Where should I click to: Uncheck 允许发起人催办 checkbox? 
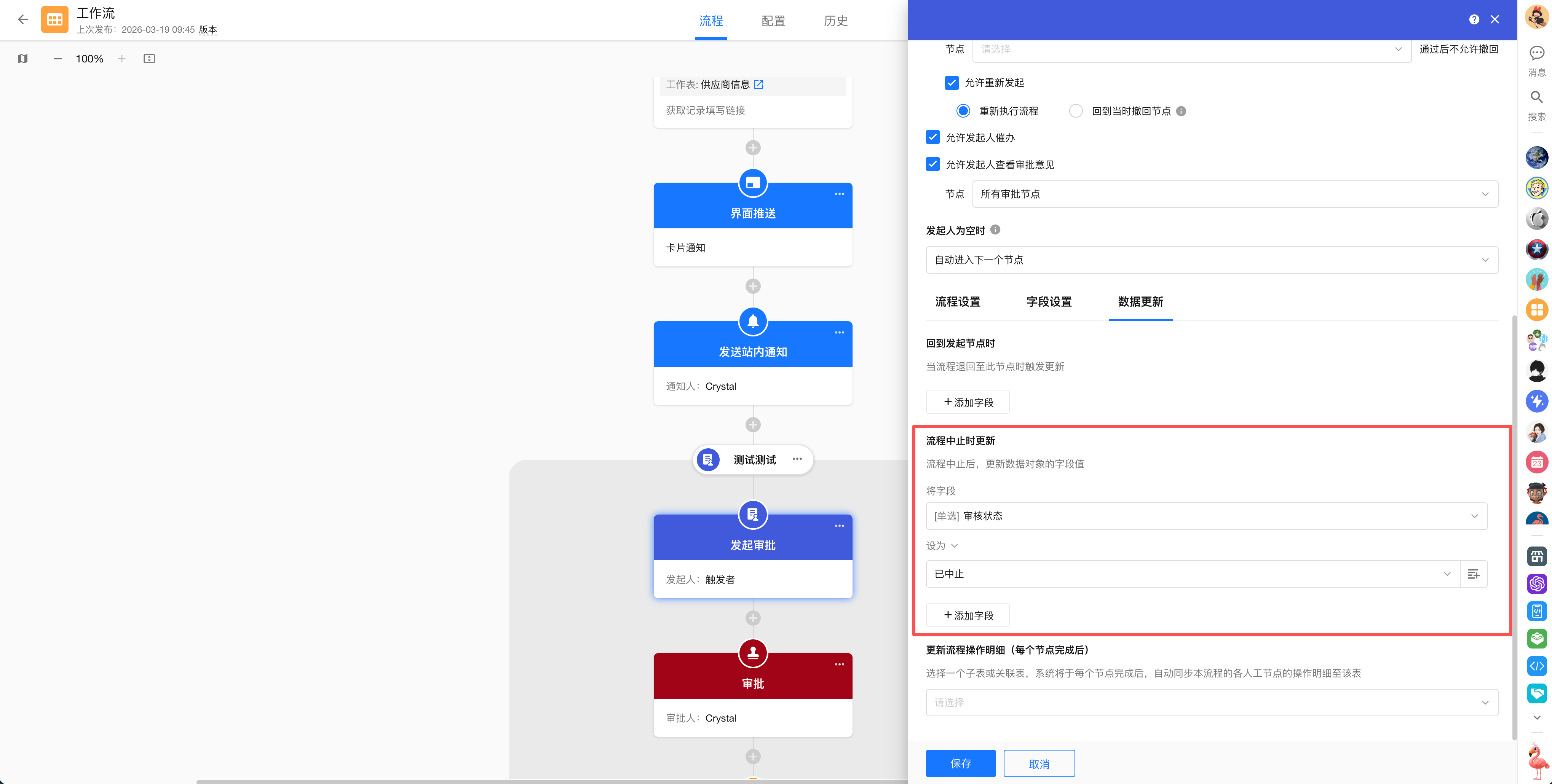point(932,137)
